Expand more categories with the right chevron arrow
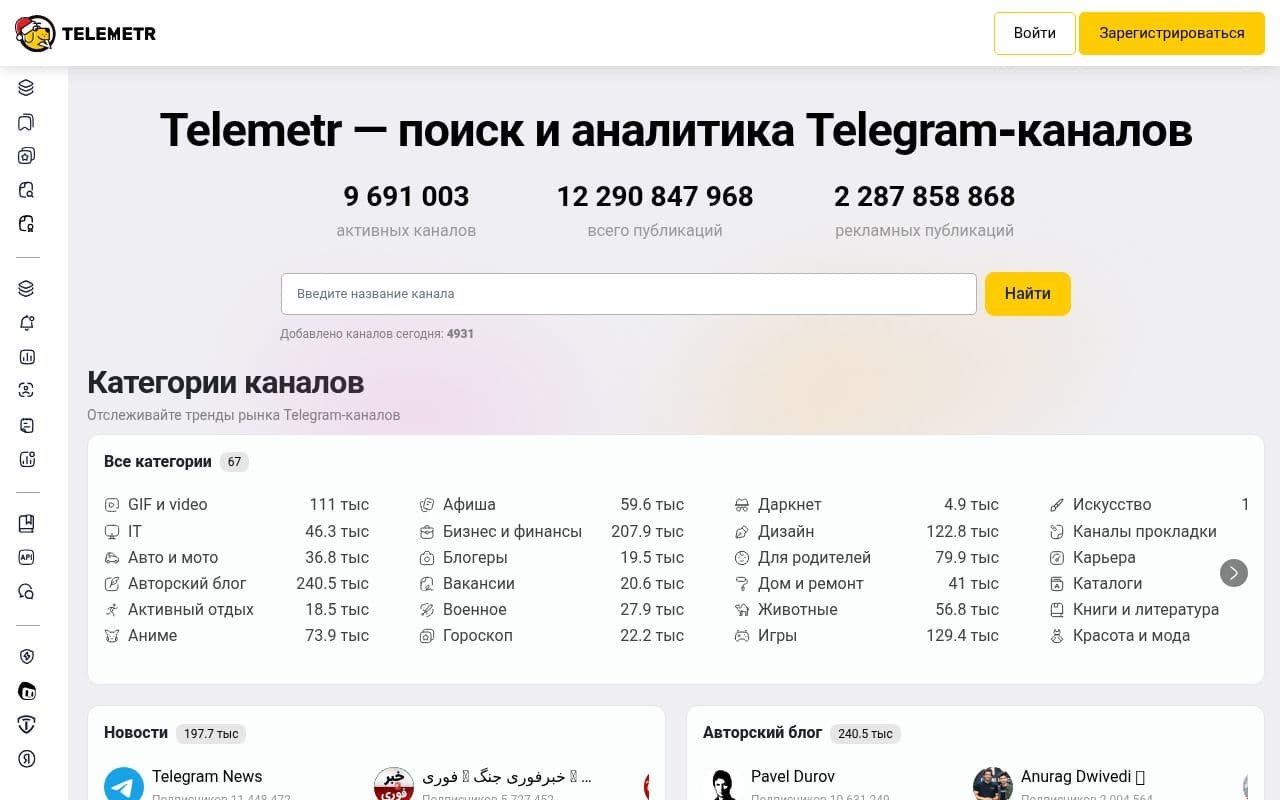 [1234, 573]
